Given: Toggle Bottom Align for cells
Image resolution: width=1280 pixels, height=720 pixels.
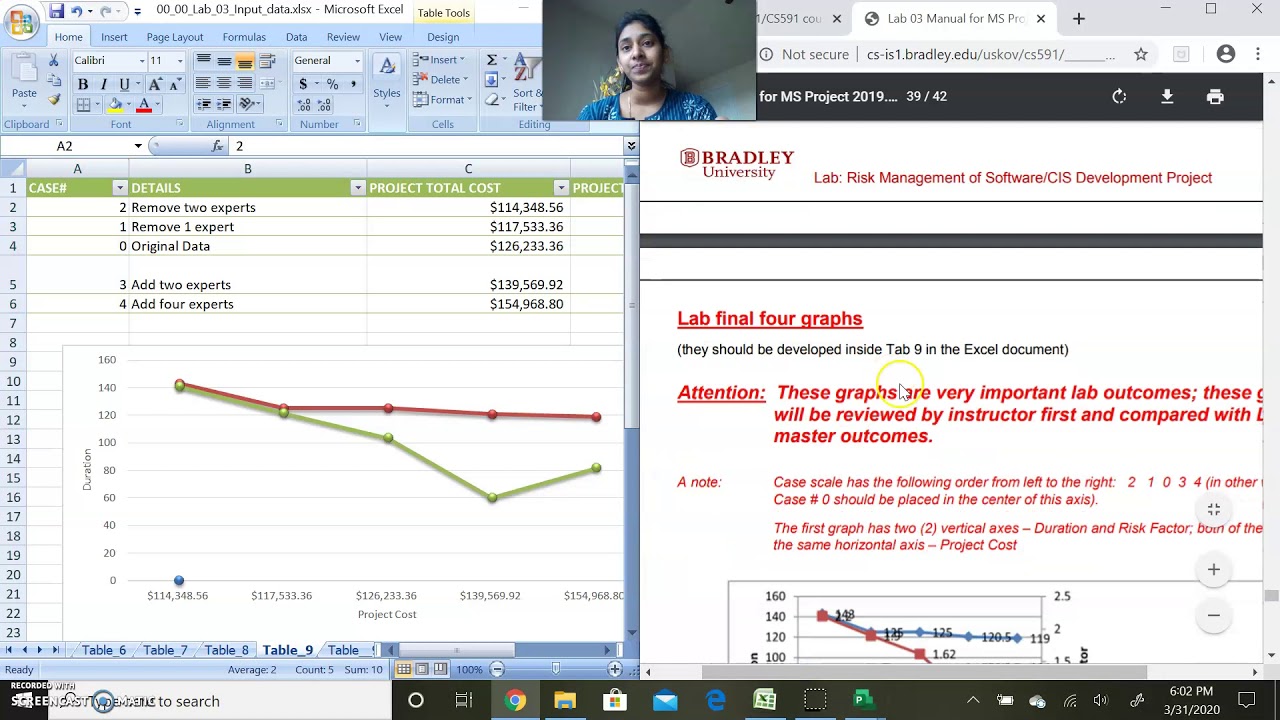Looking at the screenshot, I should pos(245,62).
